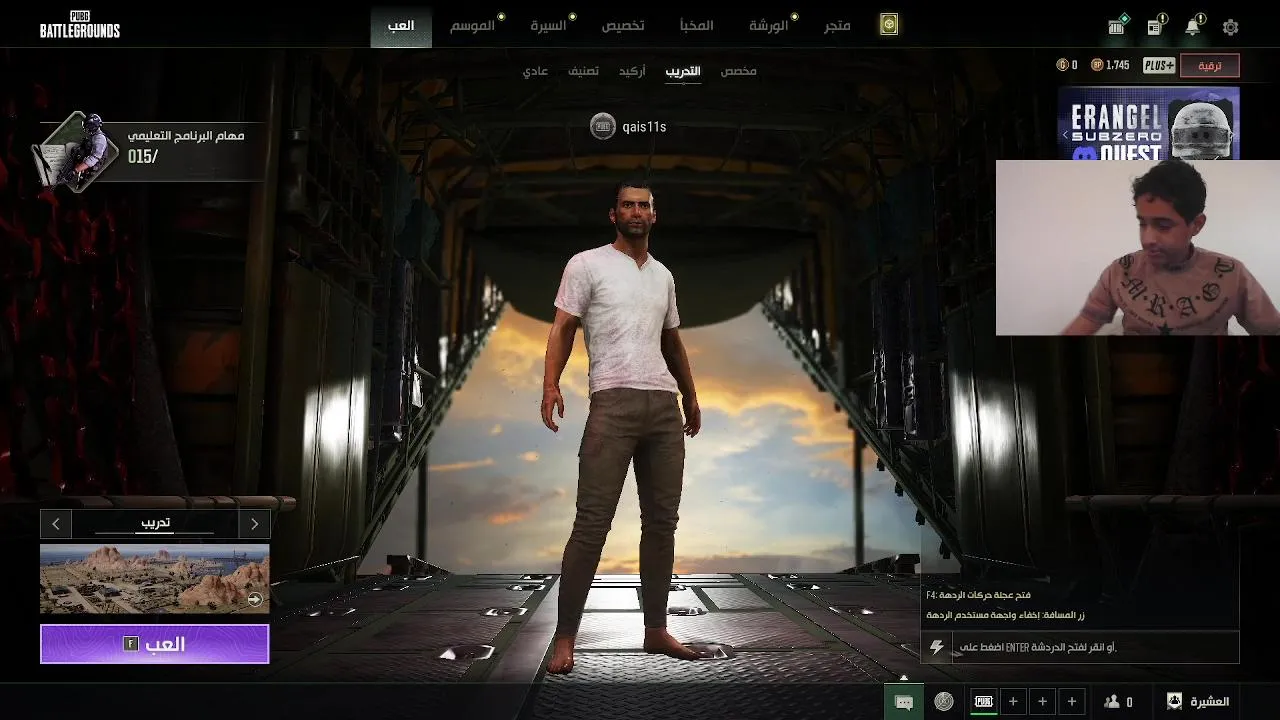Click the chat input field
Screen dimensions: 1280x720
click(1095, 647)
